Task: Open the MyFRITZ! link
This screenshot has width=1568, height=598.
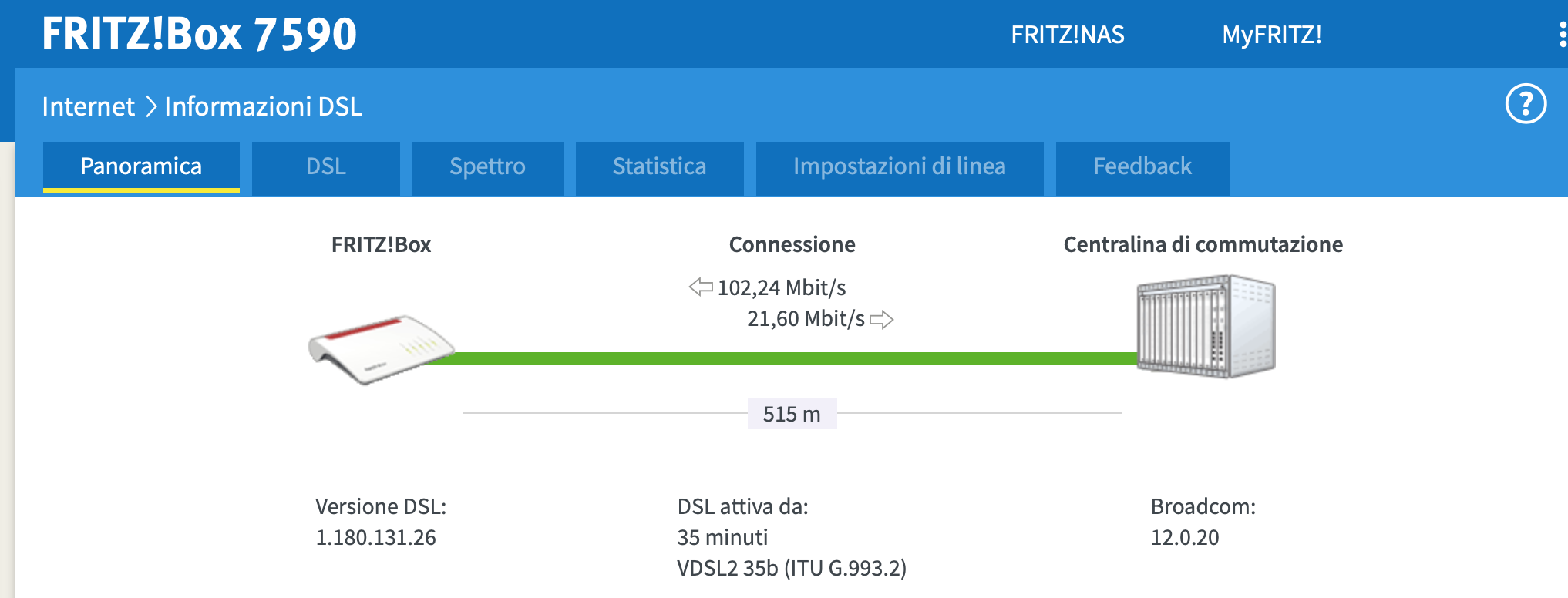Action: pyautogui.click(x=1272, y=35)
